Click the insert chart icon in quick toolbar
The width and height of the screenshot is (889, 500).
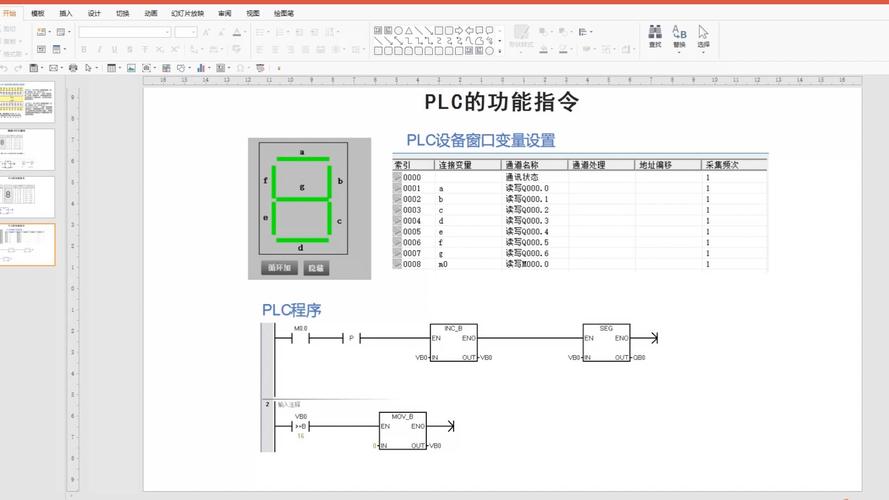click(x=200, y=68)
